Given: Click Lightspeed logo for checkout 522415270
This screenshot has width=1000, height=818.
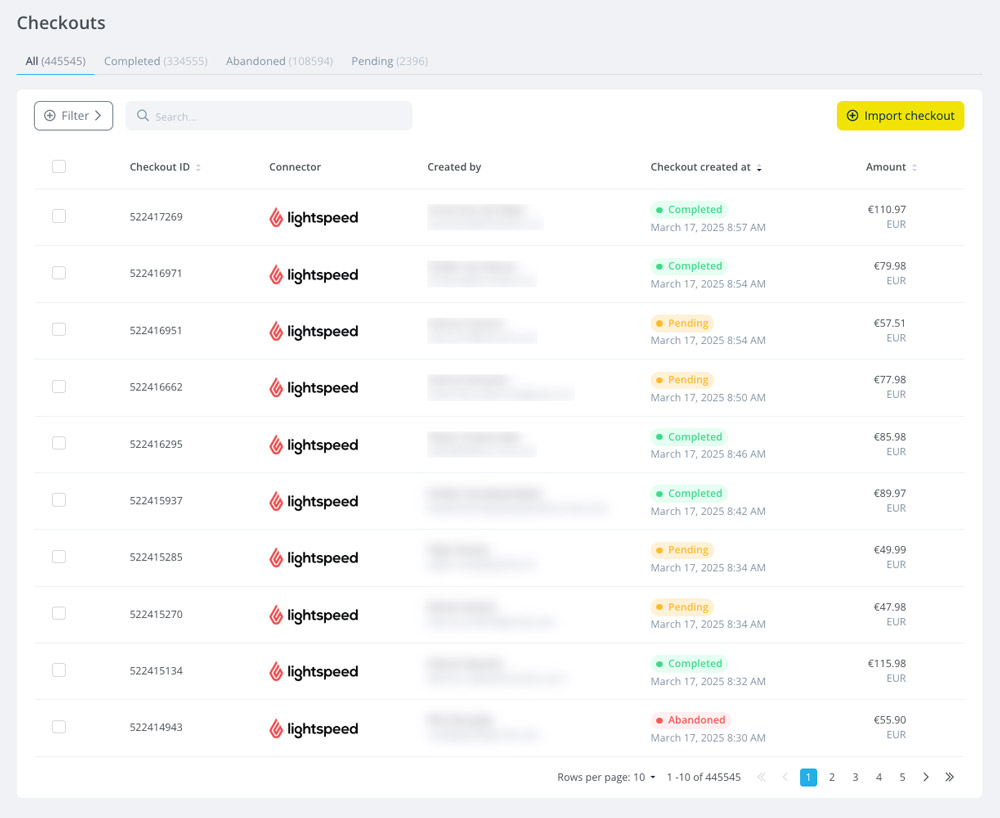Looking at the screenshot, I should (314, 615).
